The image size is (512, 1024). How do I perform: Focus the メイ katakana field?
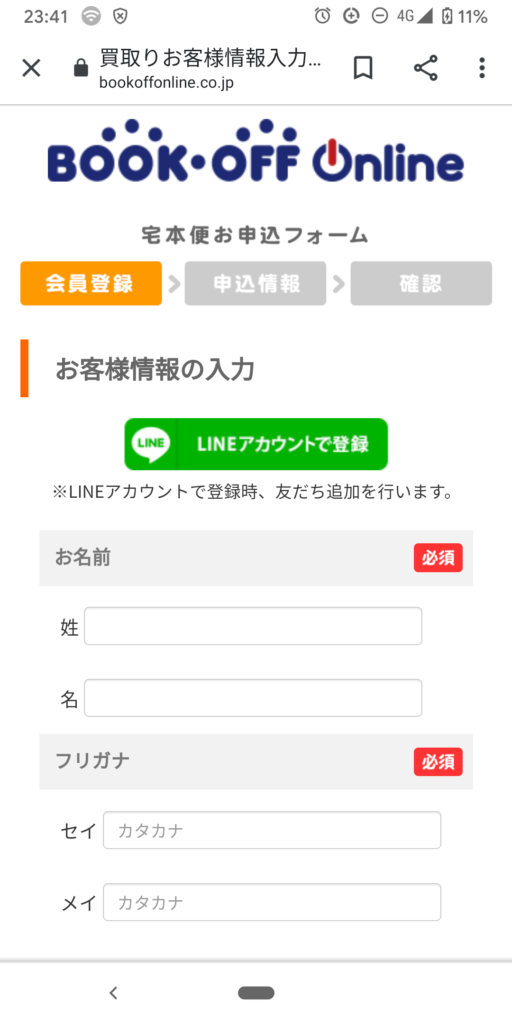[x=272, y=902]
